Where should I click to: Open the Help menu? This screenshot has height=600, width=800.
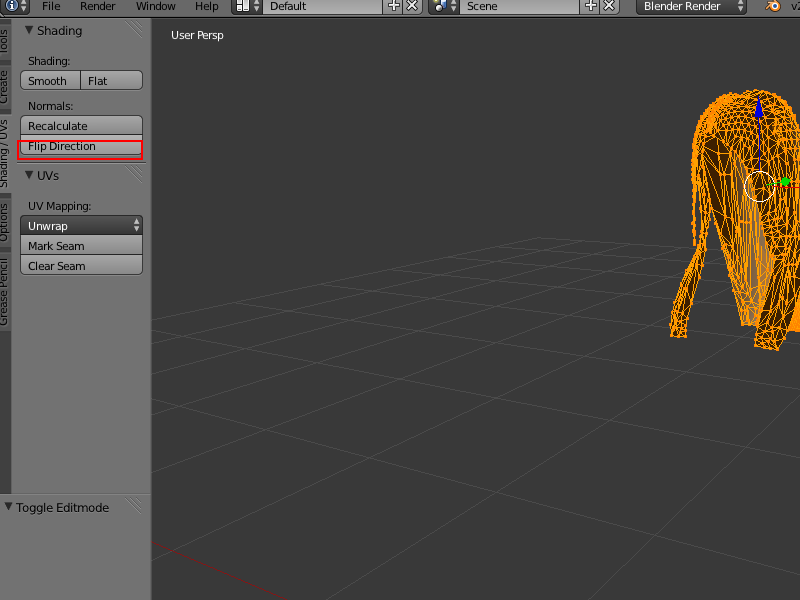(207, 6)
